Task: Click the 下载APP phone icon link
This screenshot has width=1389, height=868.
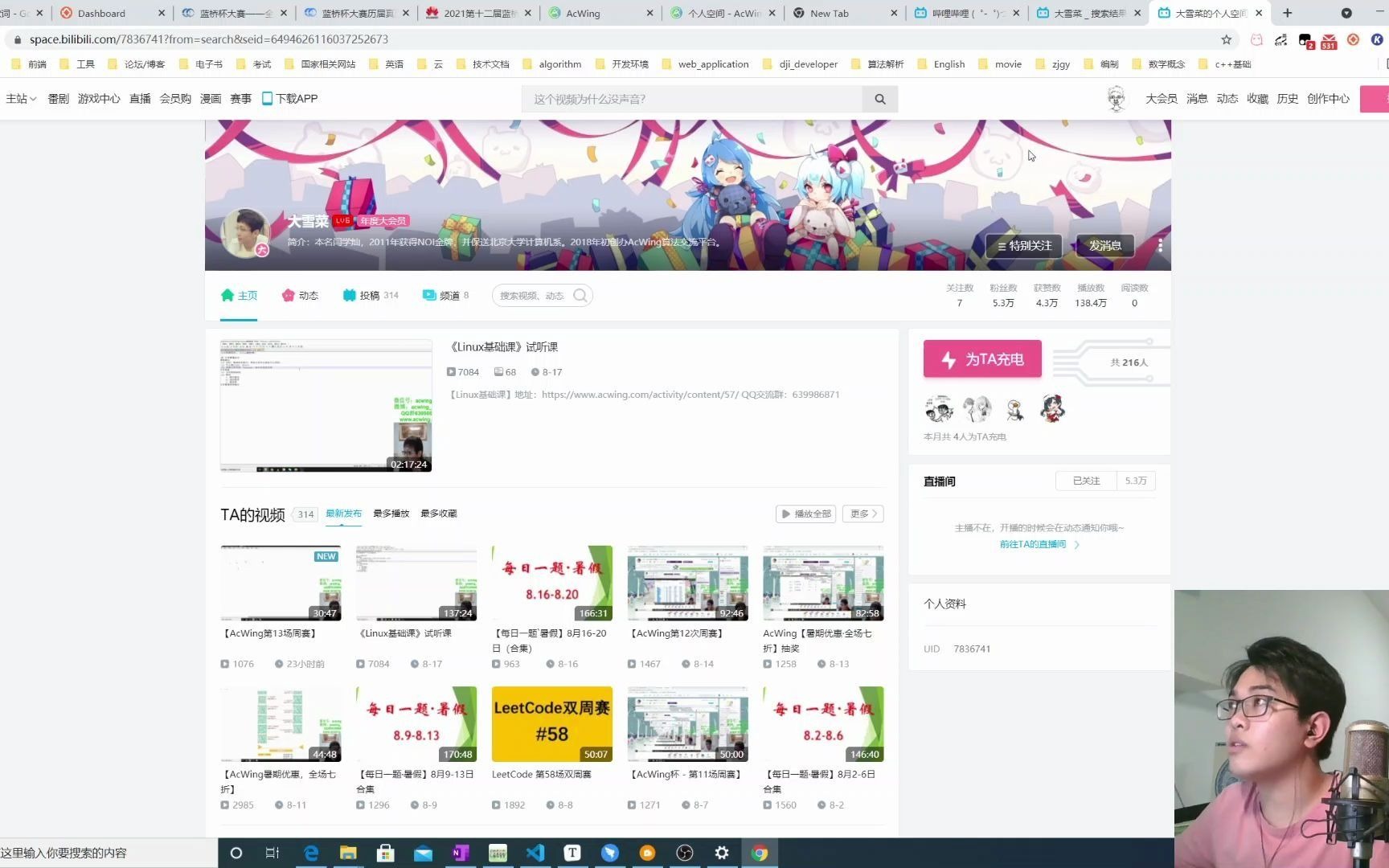Action: 289,99
